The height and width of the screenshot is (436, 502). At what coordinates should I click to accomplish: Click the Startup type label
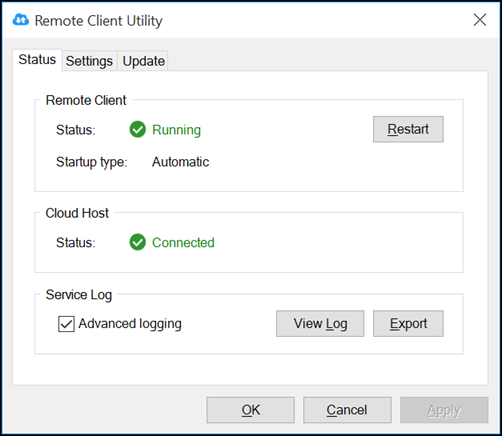coord(92,162)
